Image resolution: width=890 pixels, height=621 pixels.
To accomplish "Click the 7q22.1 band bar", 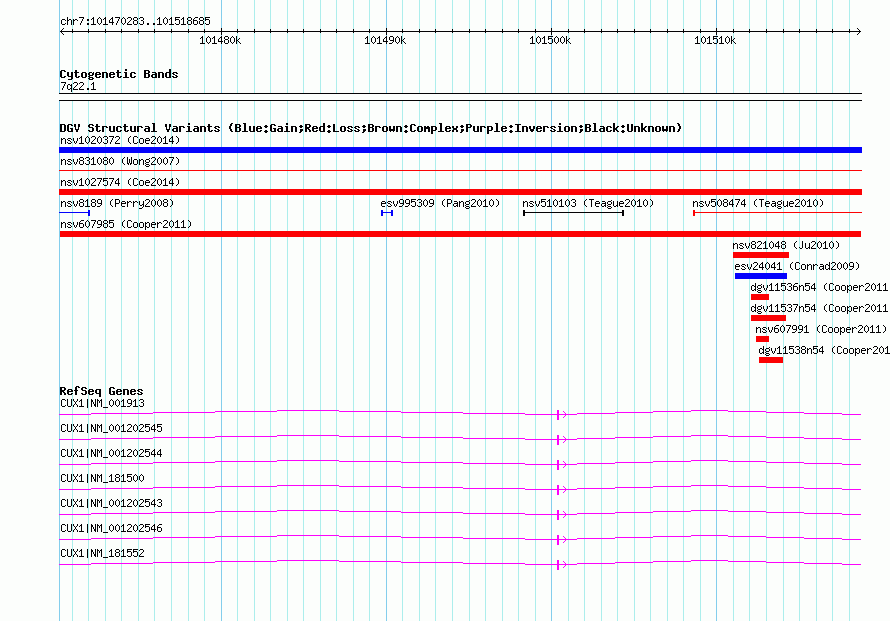I will tap(460, 97).
